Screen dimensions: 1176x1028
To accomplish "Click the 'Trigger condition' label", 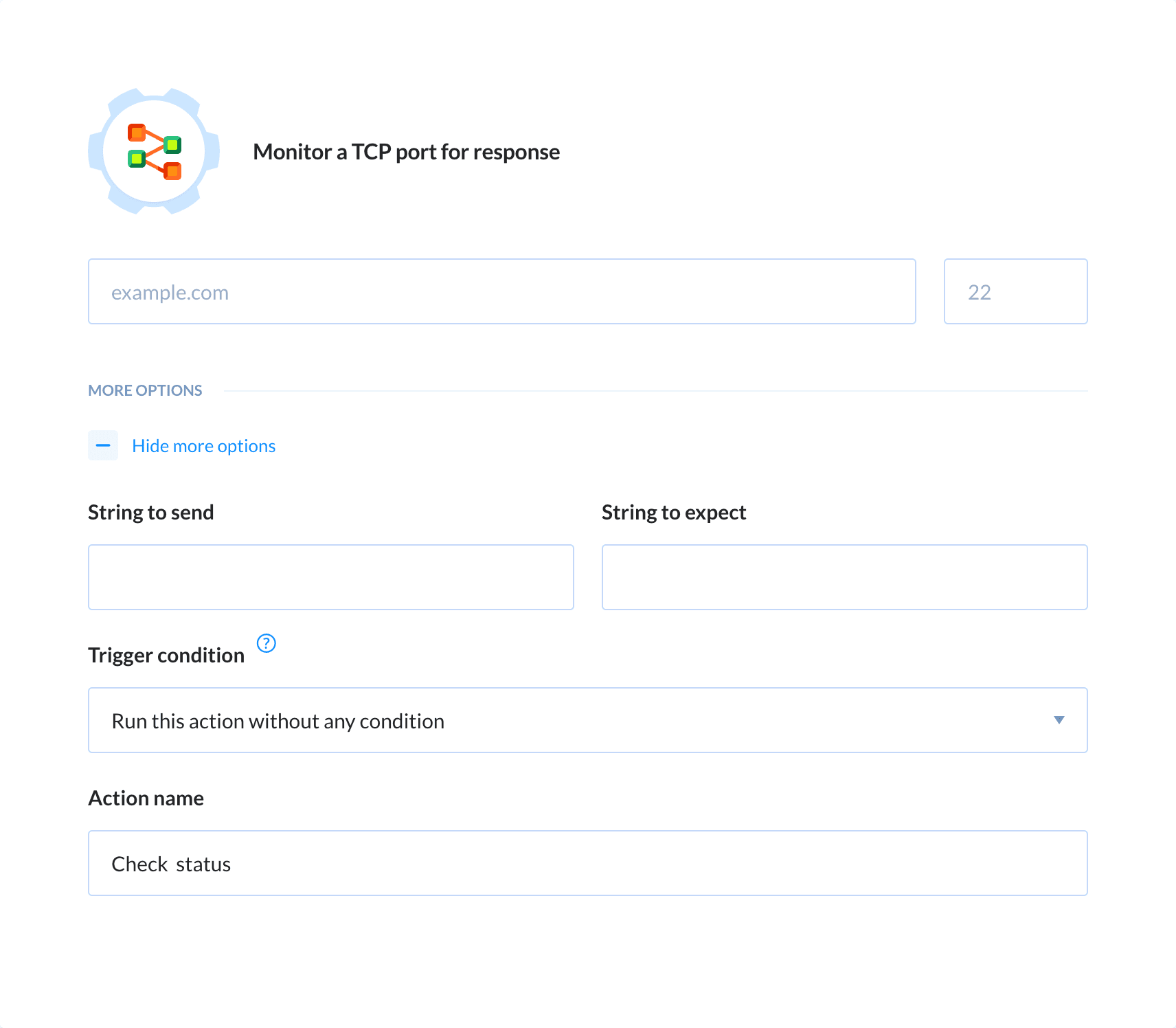I will pos(166,656).
